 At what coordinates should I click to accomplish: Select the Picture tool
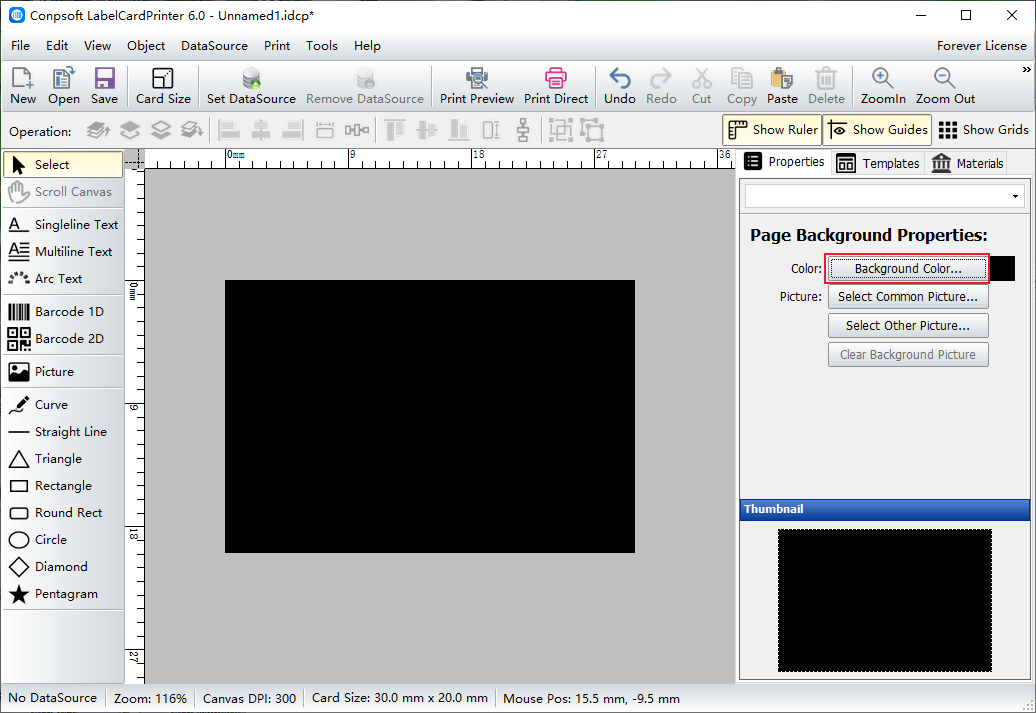[x=63, y=371]
